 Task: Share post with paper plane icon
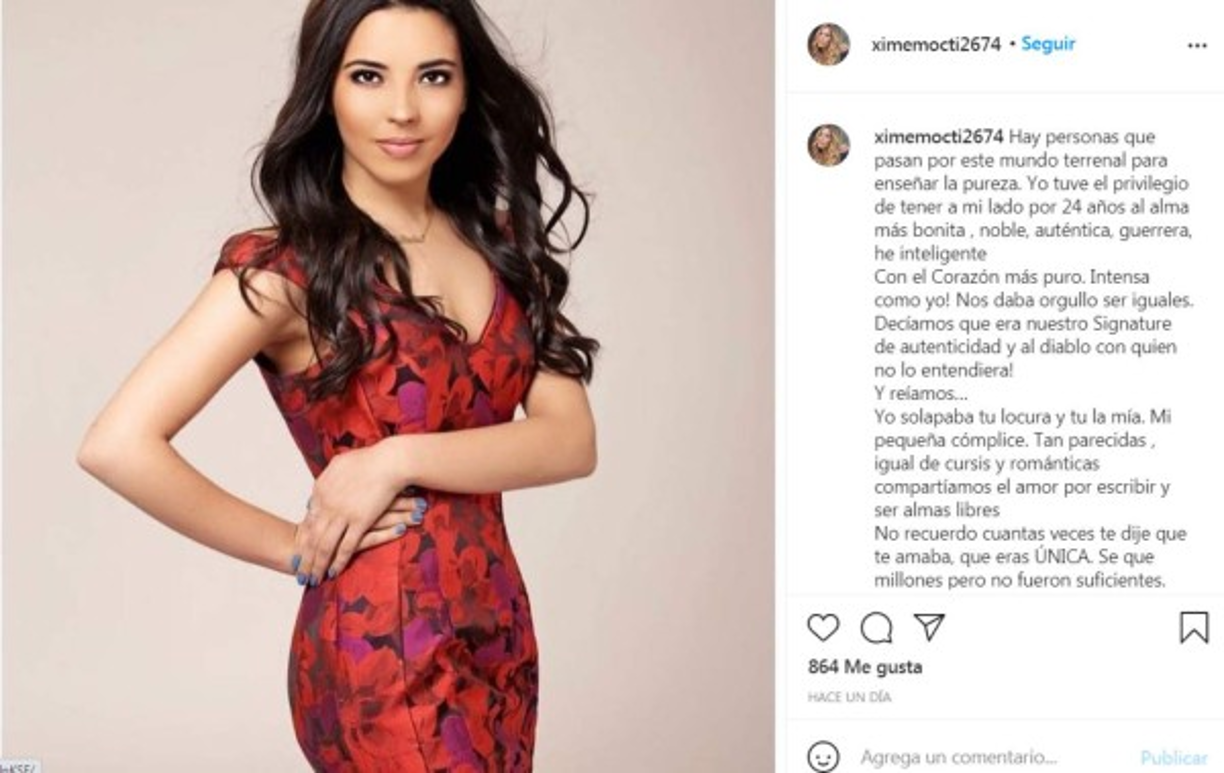click(930, 627)
